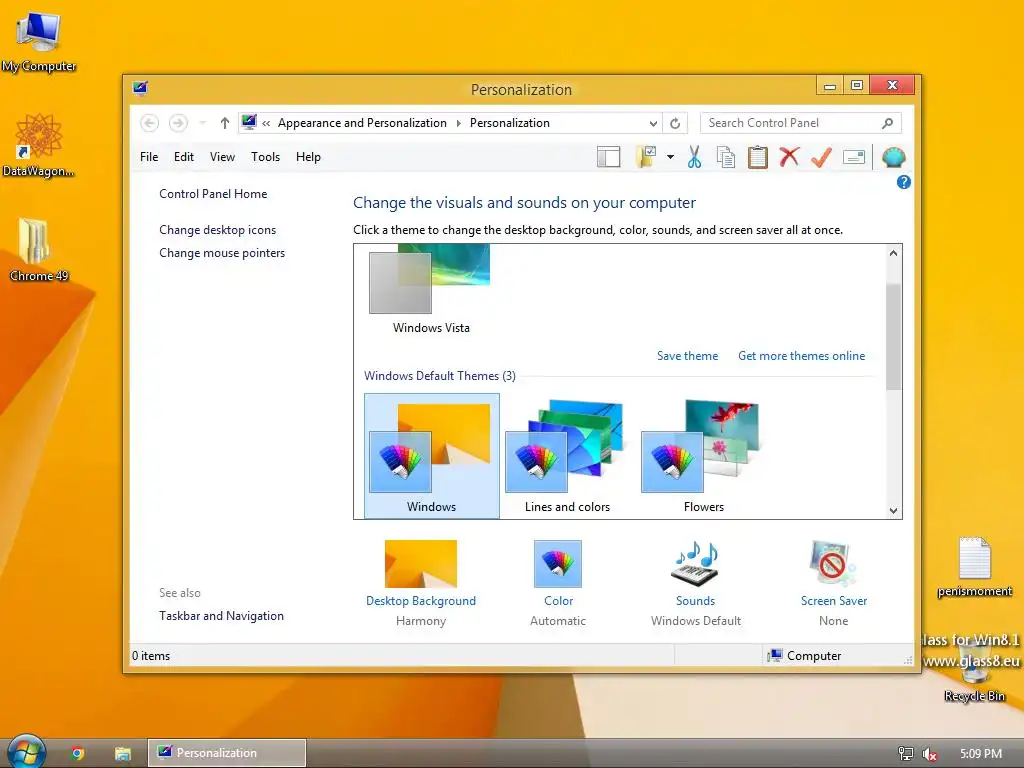Click the muted volume tray icon
This screenshot has height=768, width=1024.
pos(929,754)
